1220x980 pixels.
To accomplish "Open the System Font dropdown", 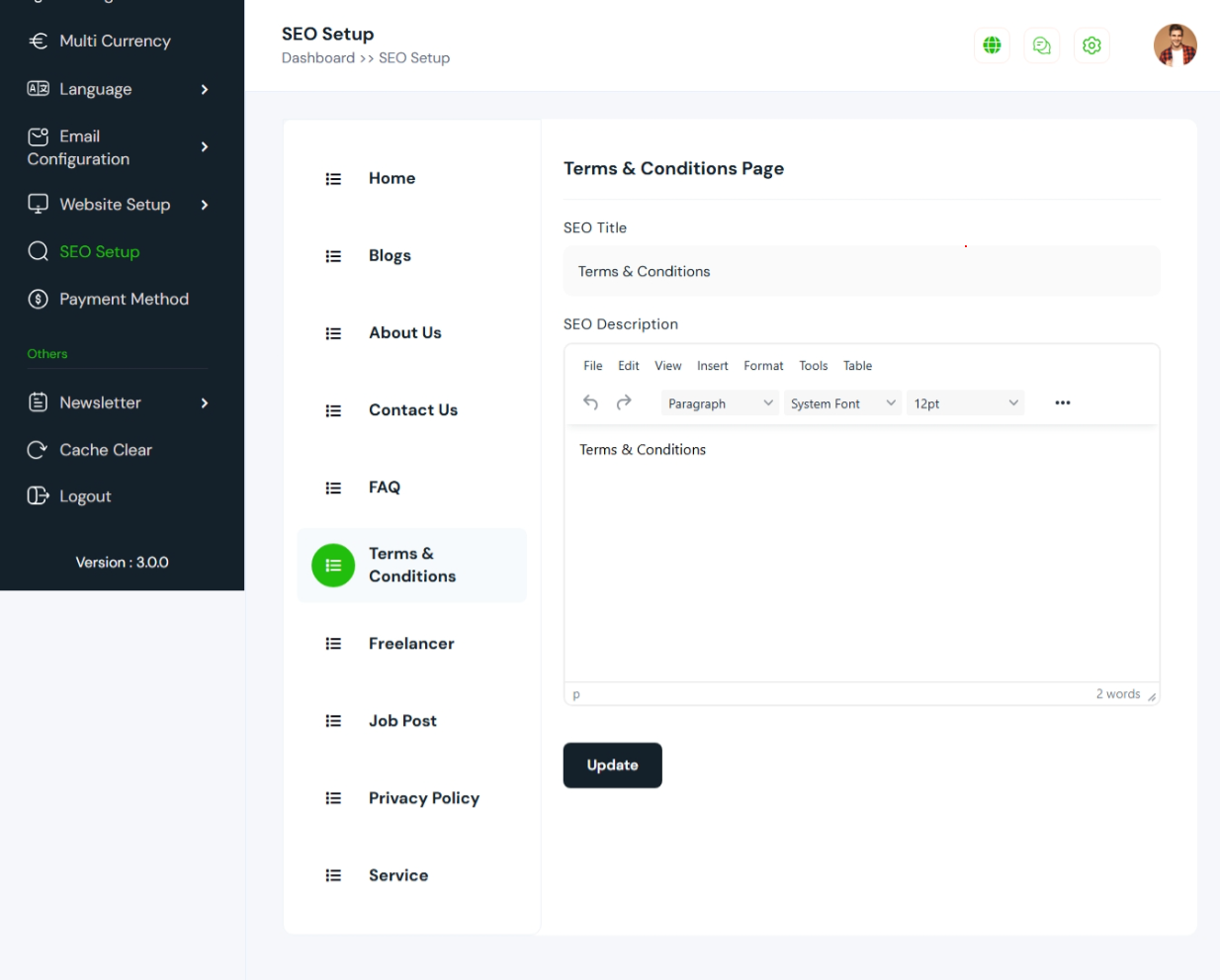I will pyautogui.click(x=842, y=403).
